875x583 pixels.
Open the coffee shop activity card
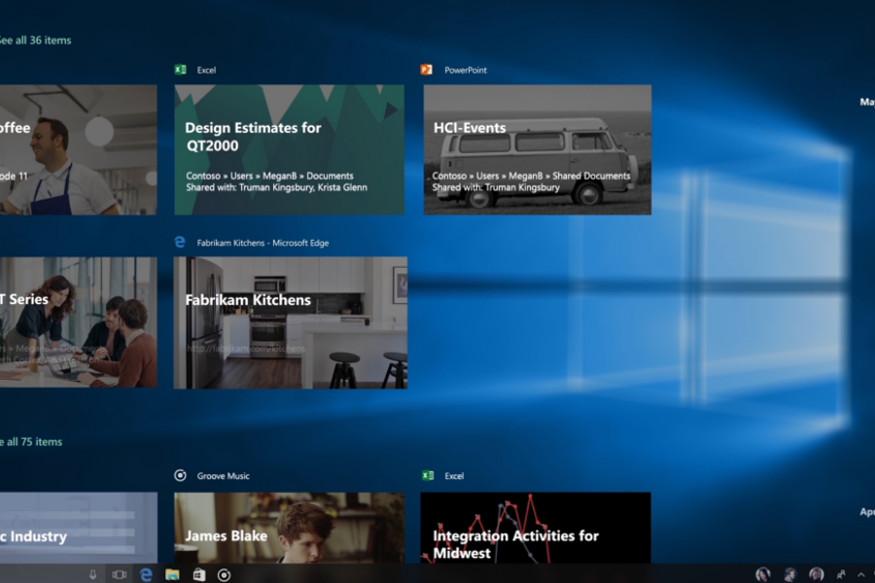(78, 150)
